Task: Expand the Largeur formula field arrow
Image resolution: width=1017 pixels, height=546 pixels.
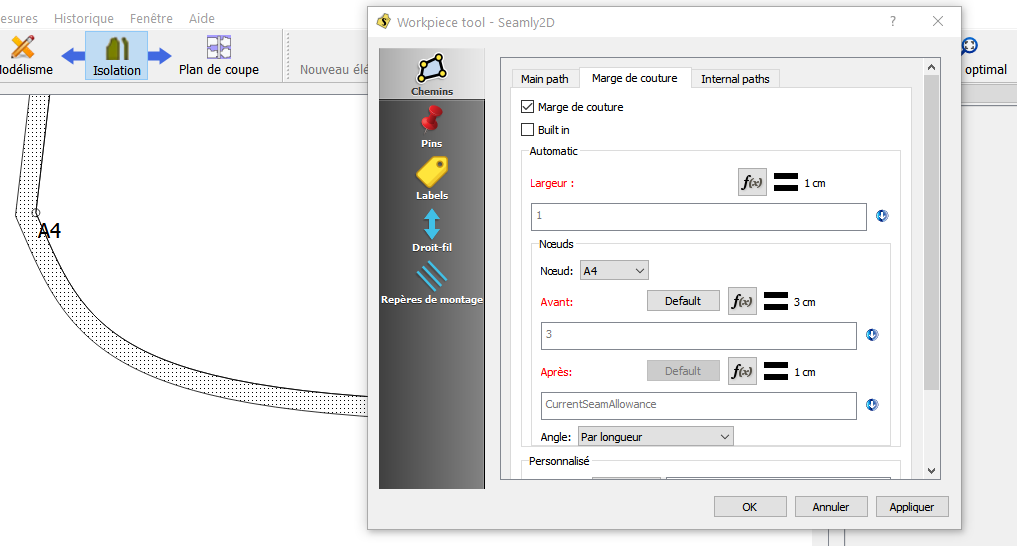Action: coord(882,216)
